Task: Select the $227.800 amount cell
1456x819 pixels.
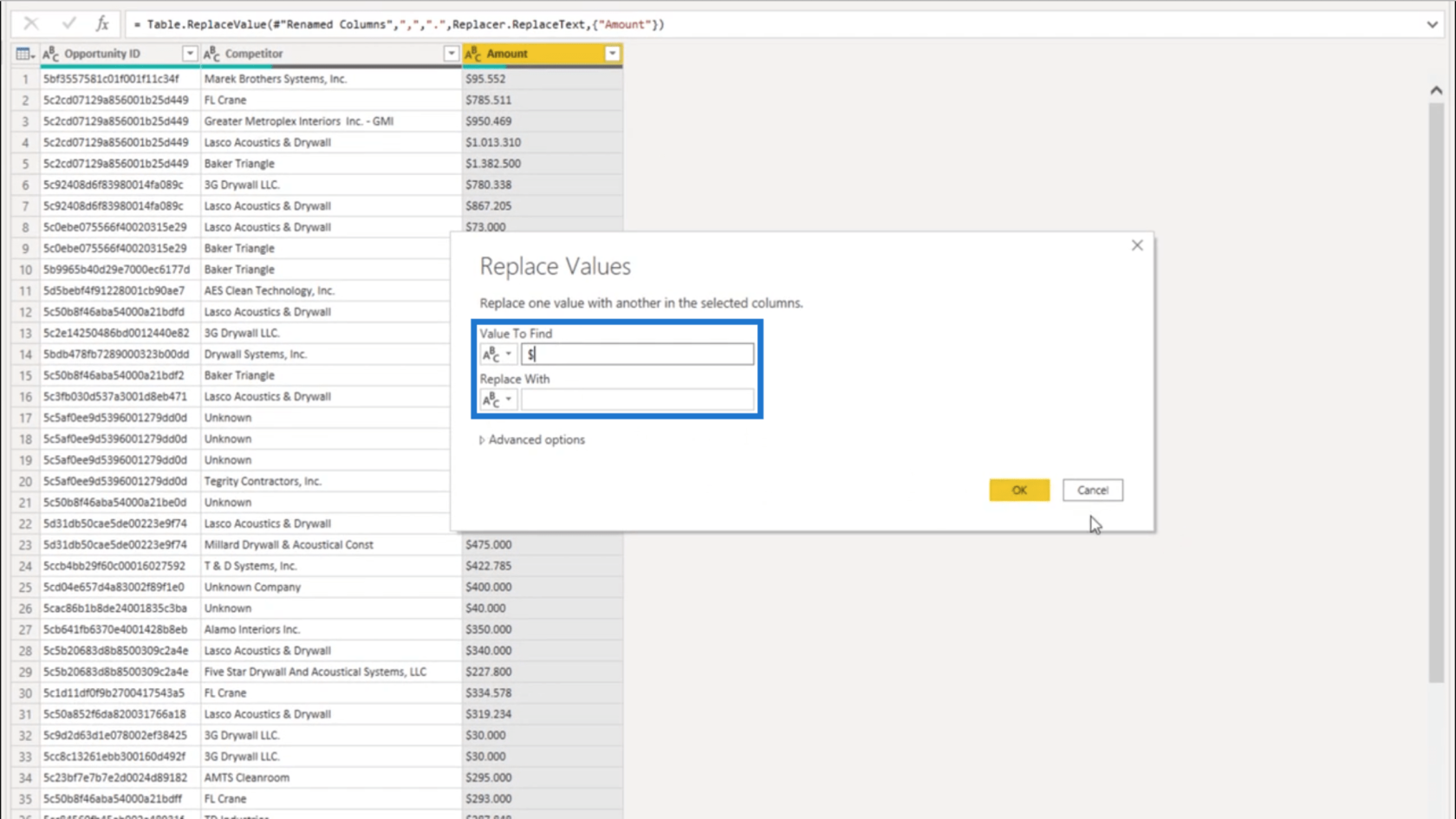Action: (542, 672)
